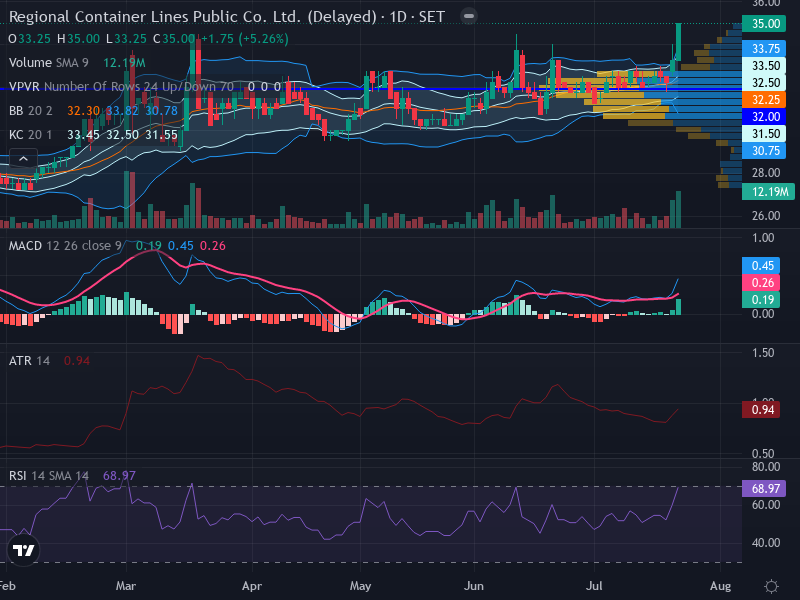
Task: Click the 1.50 ATR axis label
Action: (763, 353)
